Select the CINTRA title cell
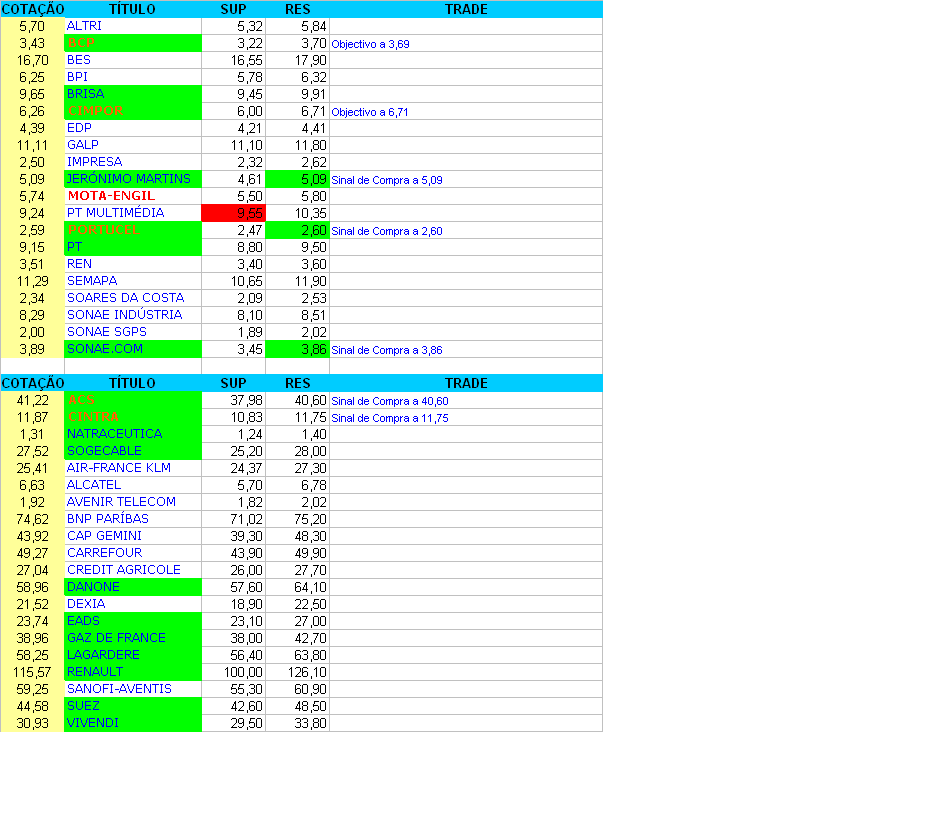Viewport: 945px width, 821px height. point(133,417)
